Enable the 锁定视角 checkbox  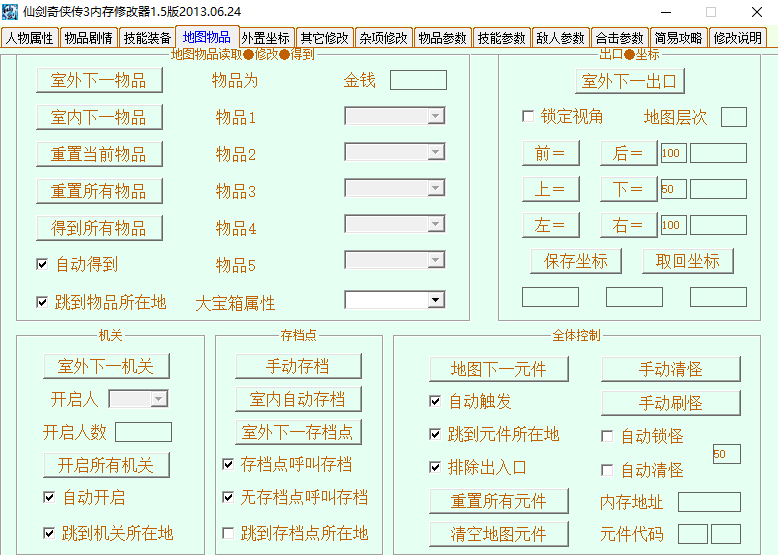[528, 117]
